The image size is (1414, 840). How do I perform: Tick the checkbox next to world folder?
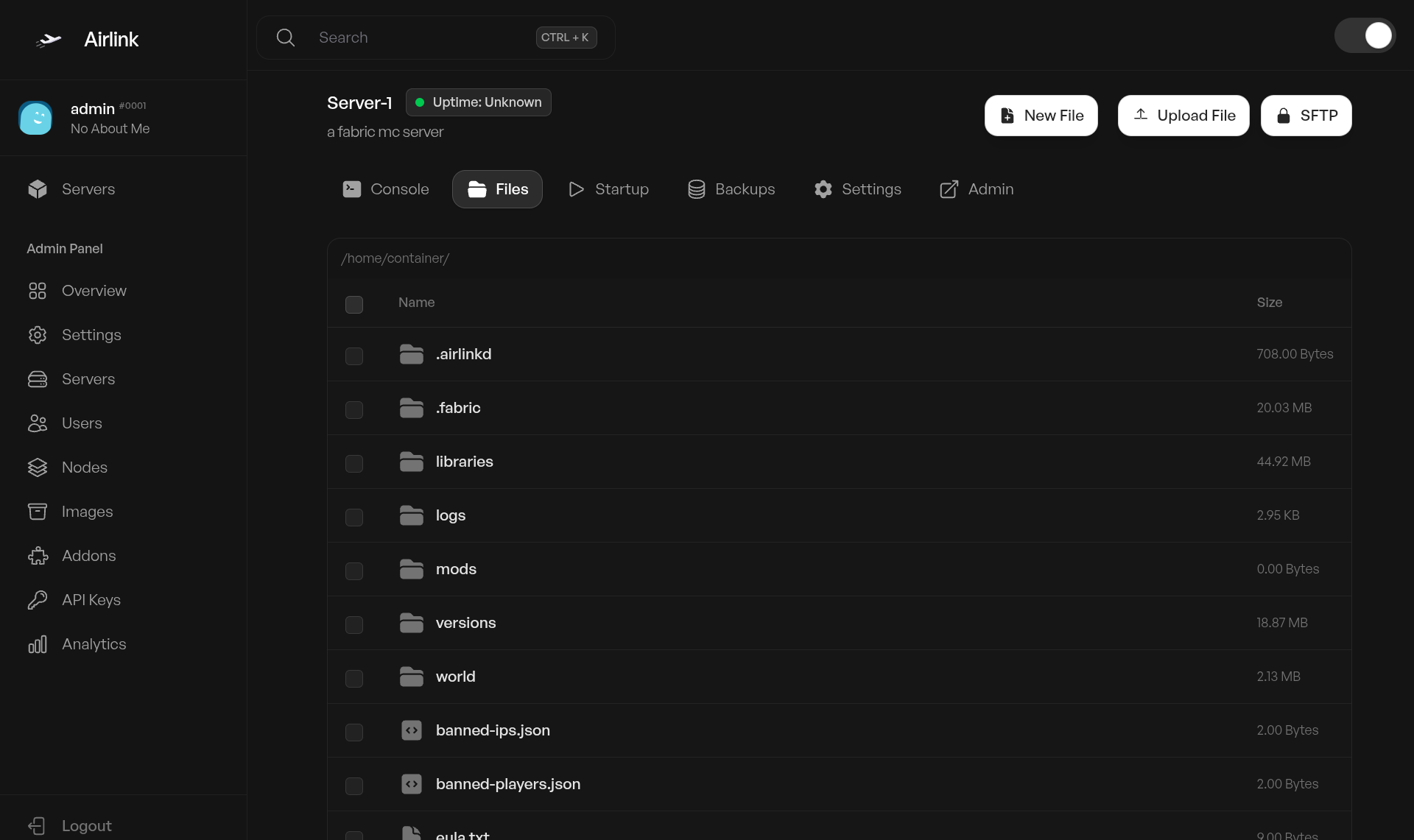[x=354, y=678]
